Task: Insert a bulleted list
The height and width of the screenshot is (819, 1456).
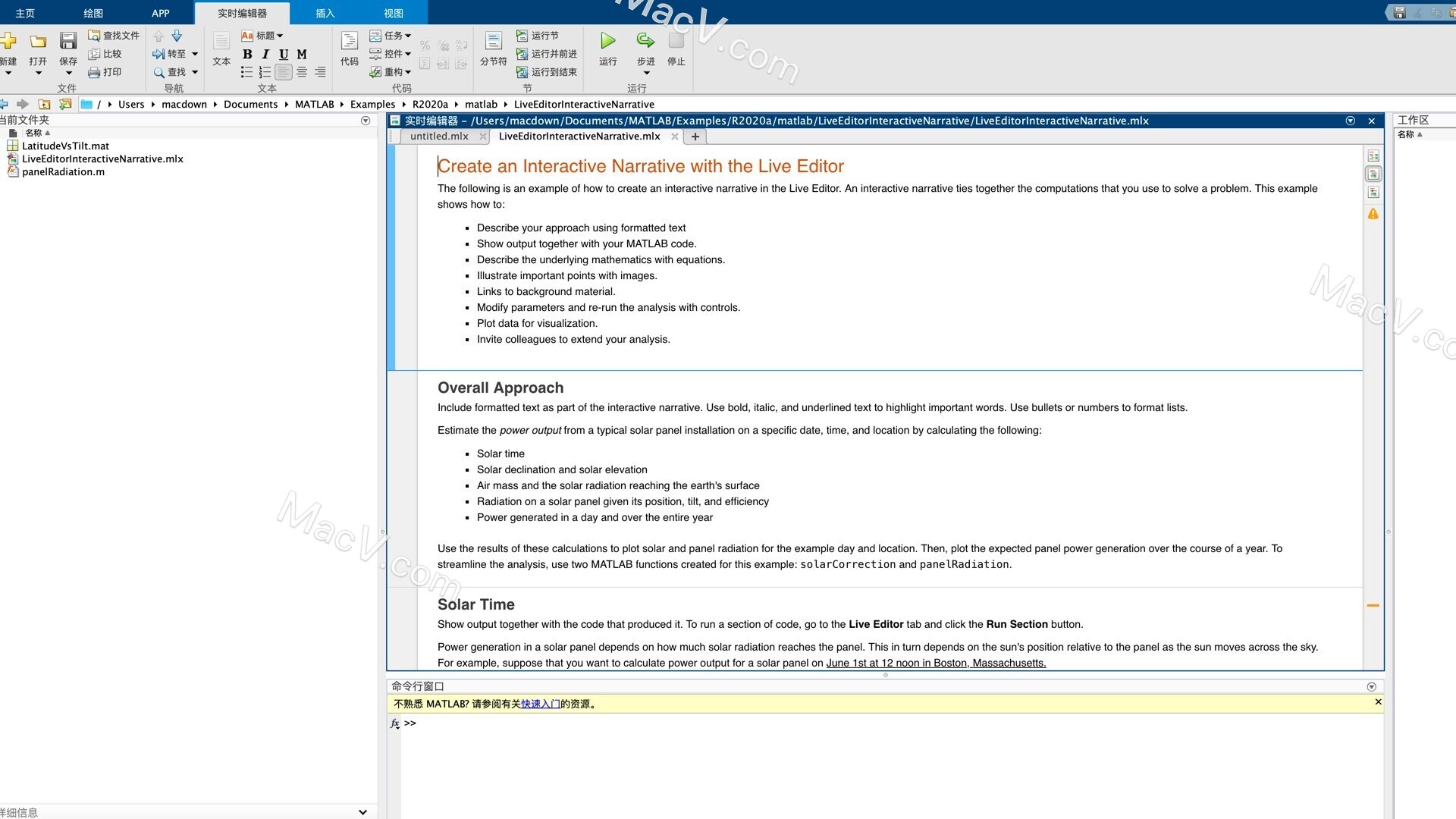Action: click(246, 72)
